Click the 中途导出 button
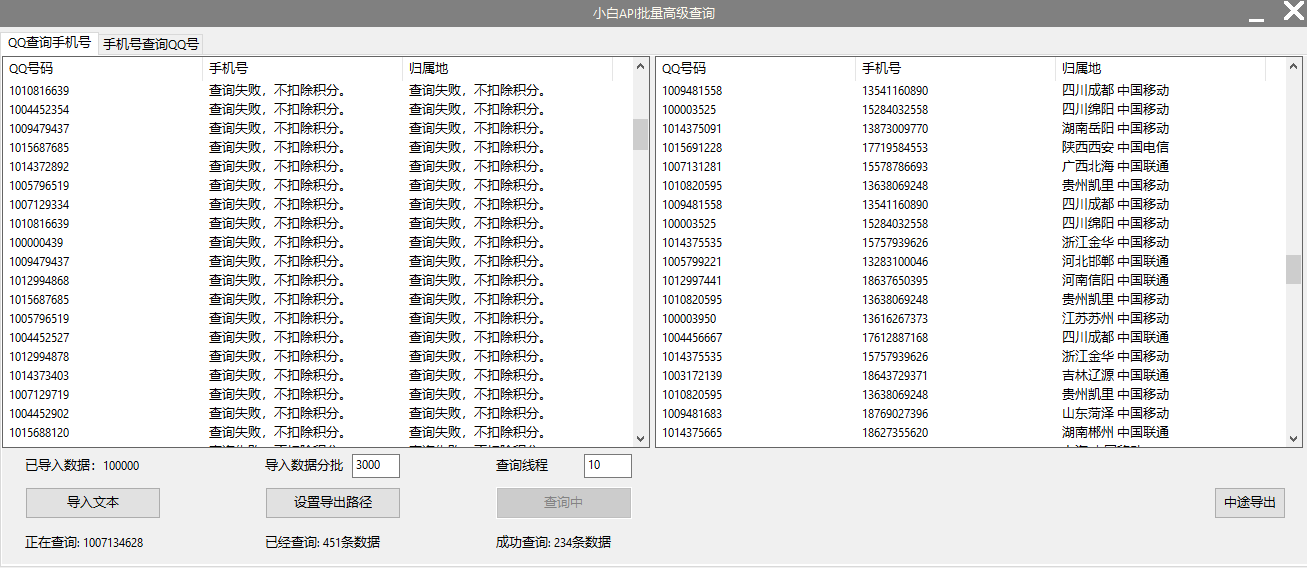1307x568 pixels. (x=1249, y=503)
